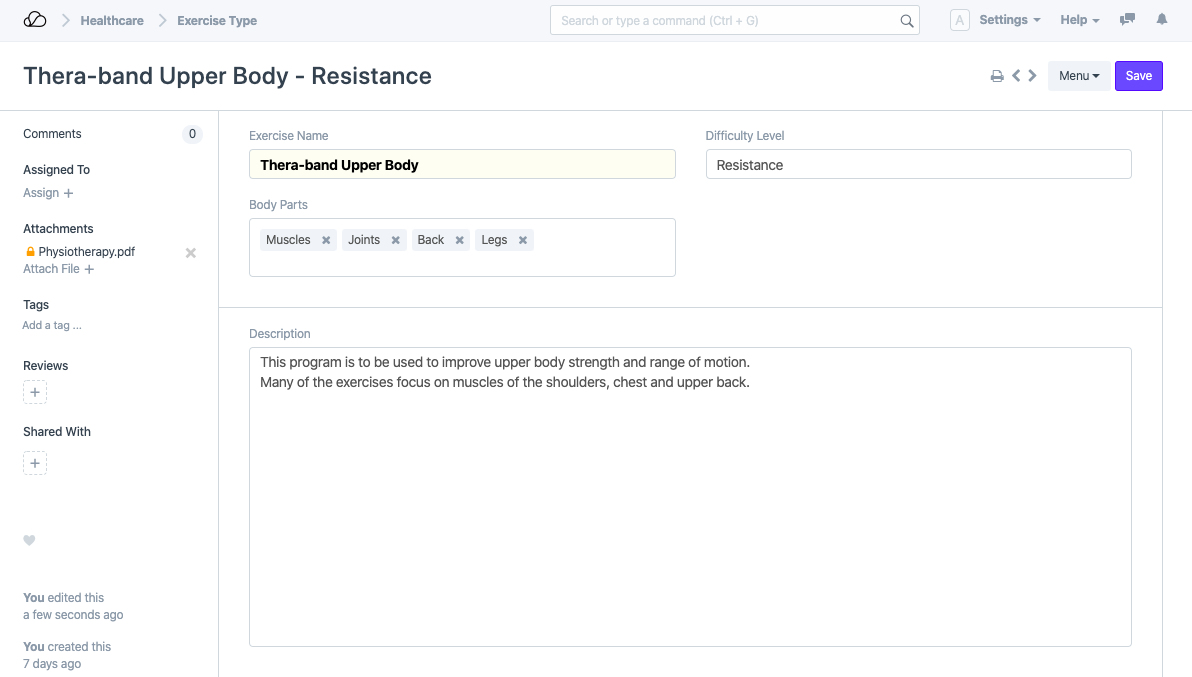Remove the Joints tag from Body Parts

396,240
